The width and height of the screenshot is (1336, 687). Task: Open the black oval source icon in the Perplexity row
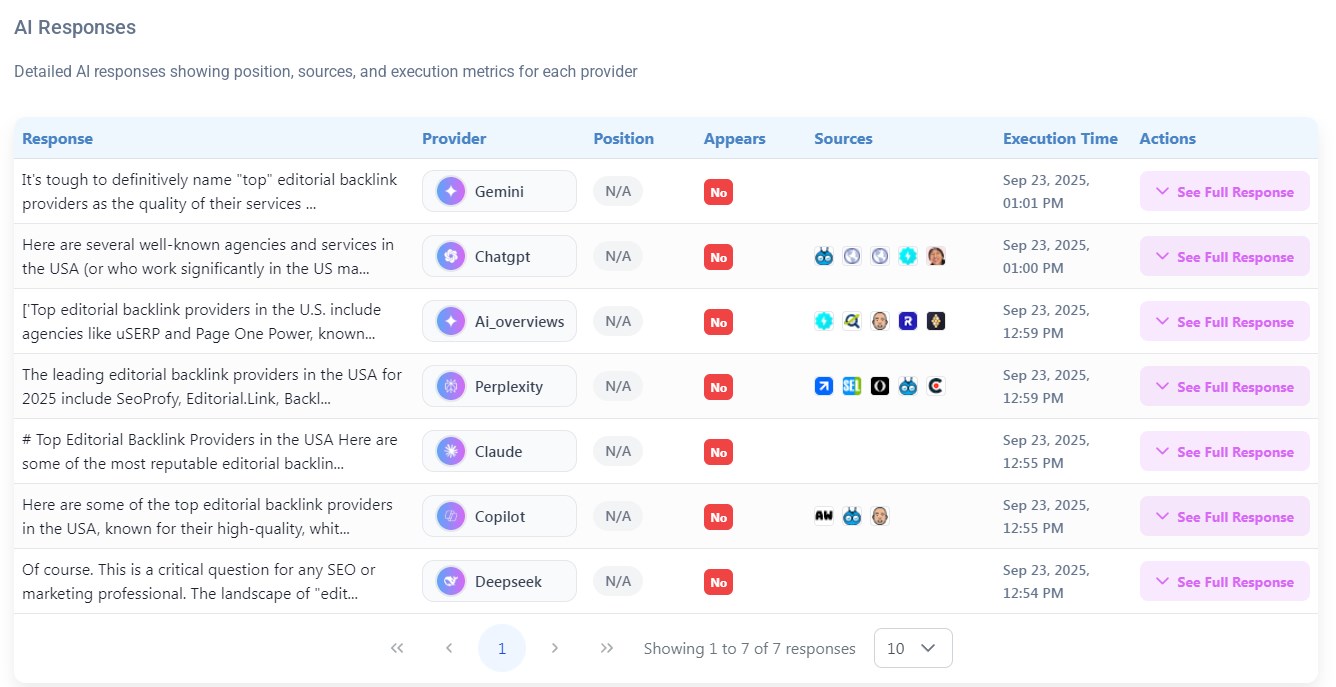click(x=880, y=386)
